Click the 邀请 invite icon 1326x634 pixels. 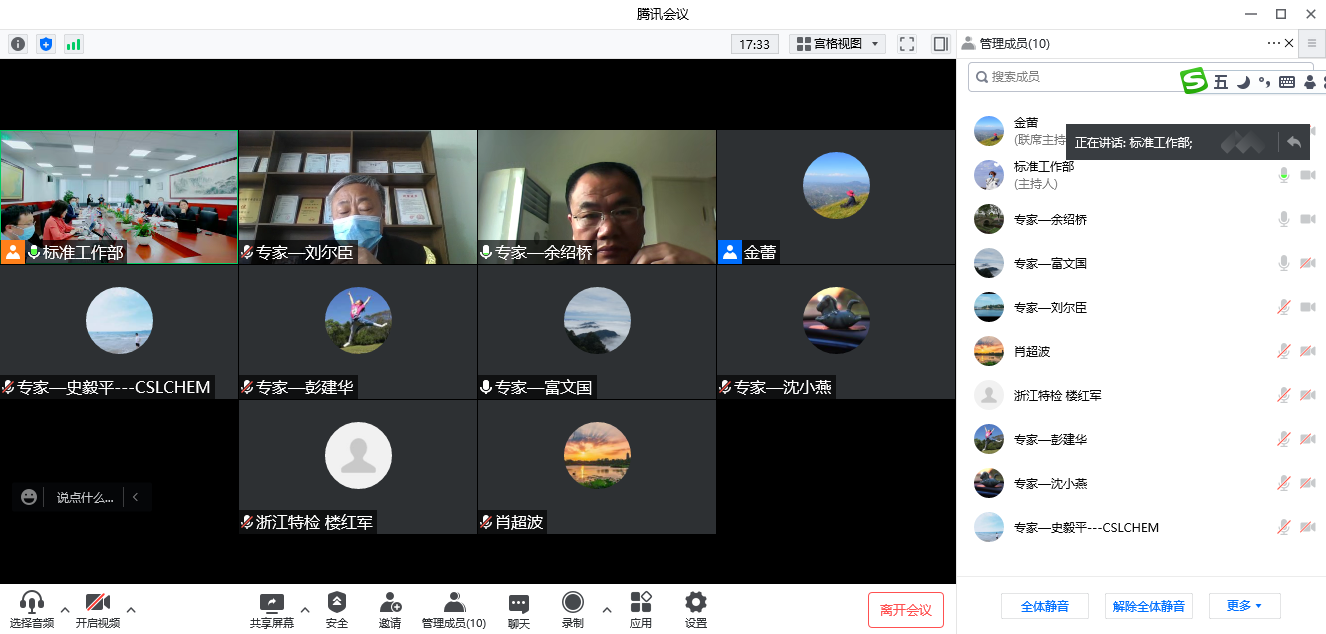tap(390, 603)
